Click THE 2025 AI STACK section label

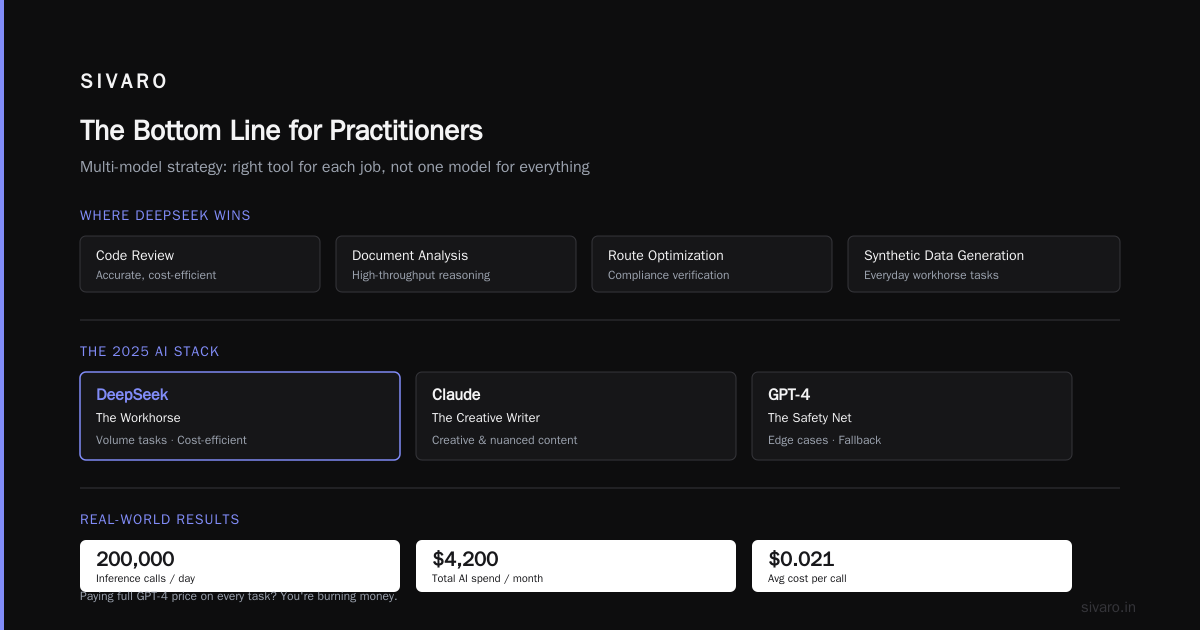click(x=149, y=351)
